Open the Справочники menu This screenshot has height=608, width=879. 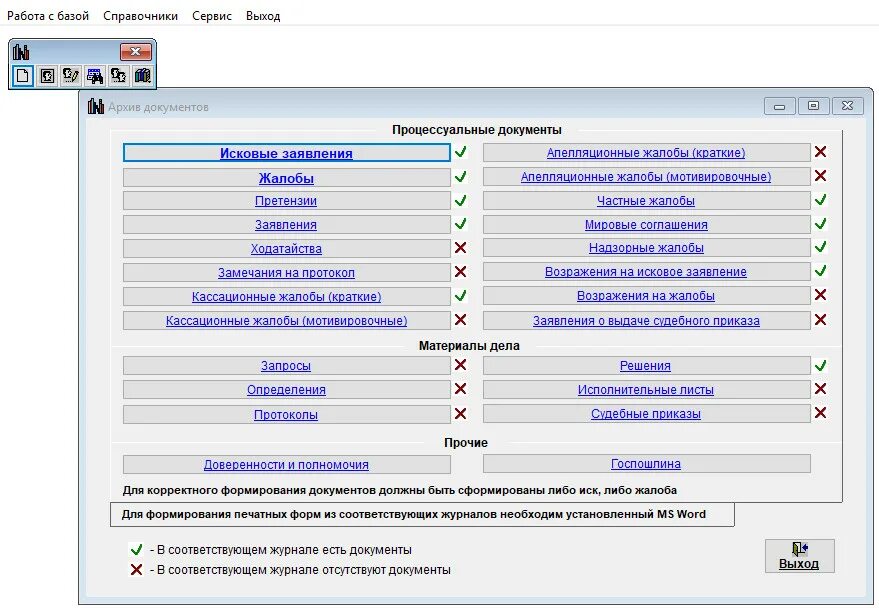click(140, 16)
